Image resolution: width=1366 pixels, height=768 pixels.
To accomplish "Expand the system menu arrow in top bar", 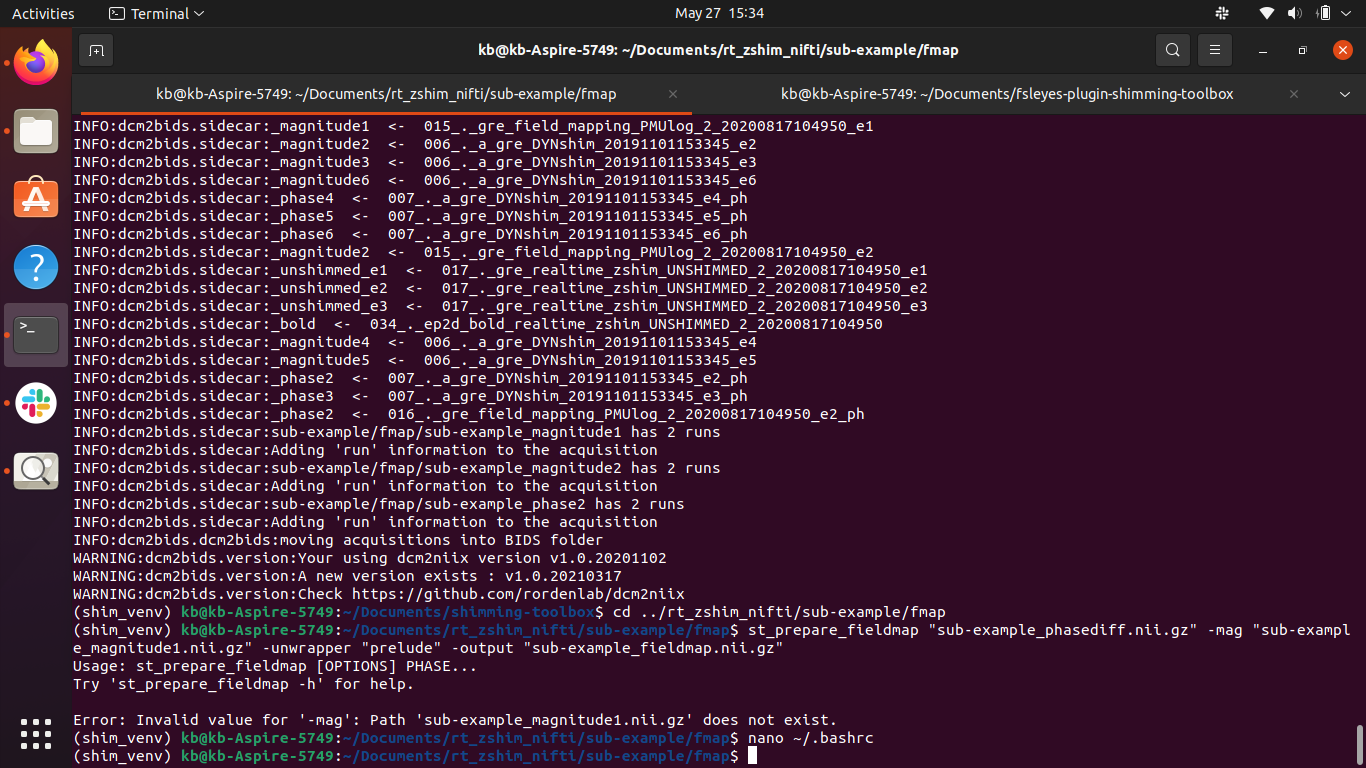I will point(1348,13).
